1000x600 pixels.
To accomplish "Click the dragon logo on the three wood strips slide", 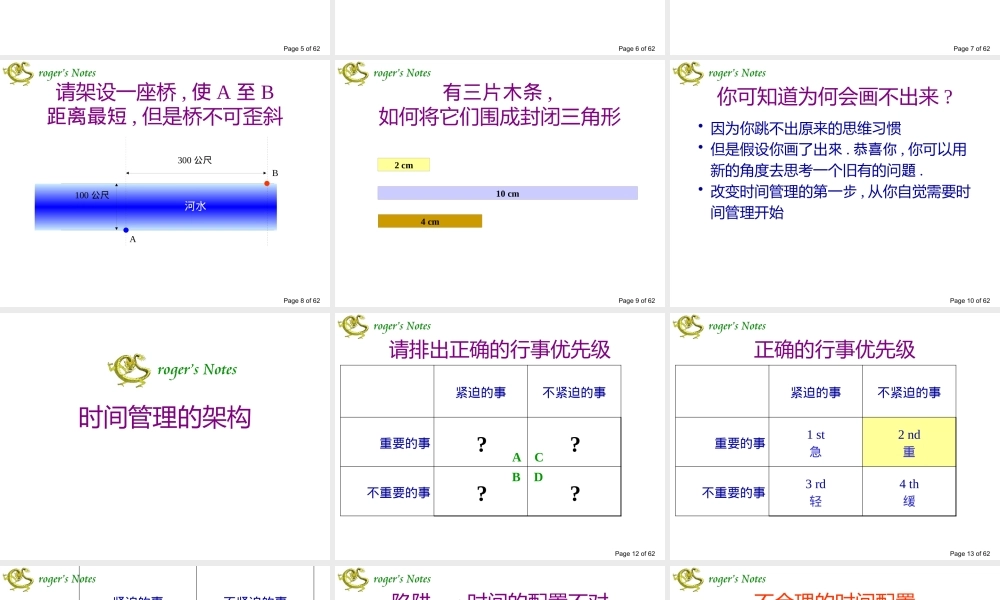I will point(353,73).
